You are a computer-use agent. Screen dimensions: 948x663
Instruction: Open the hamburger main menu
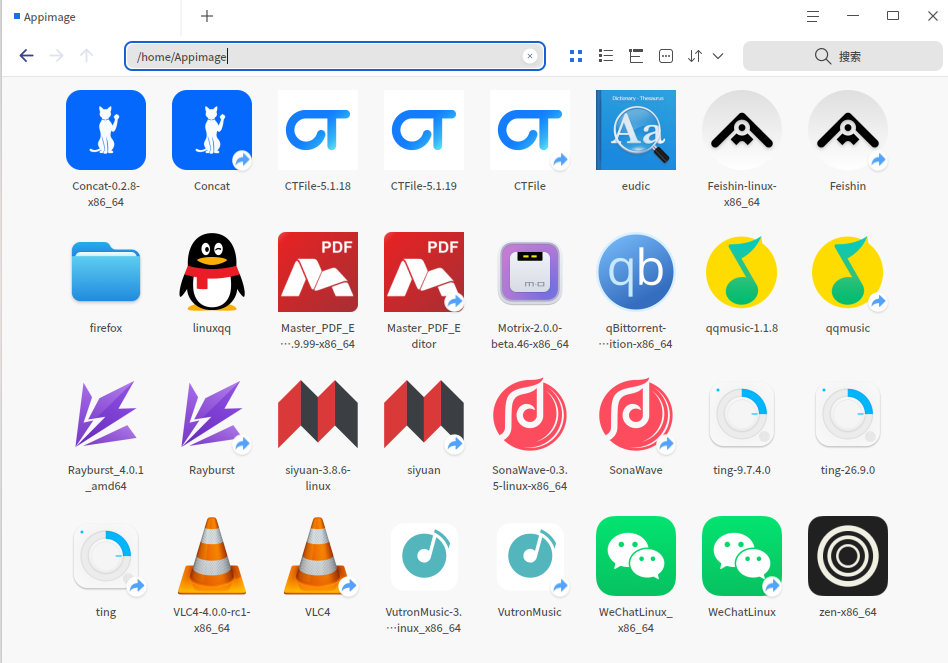coord(813,16)
